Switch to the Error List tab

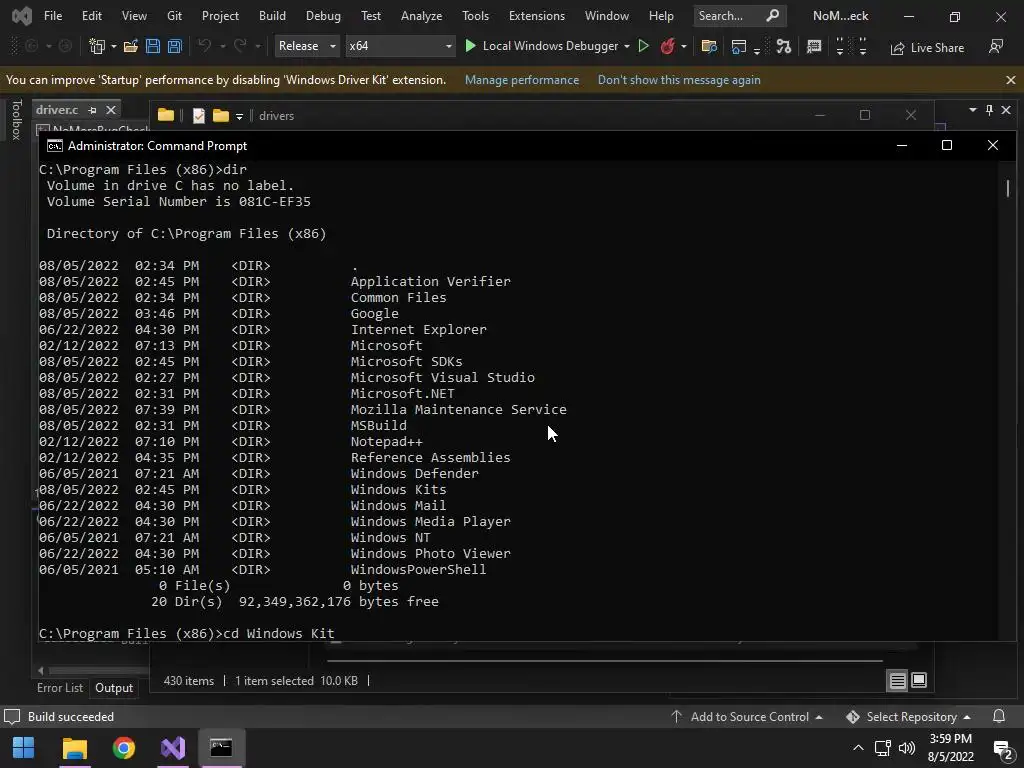pos(60,688)
